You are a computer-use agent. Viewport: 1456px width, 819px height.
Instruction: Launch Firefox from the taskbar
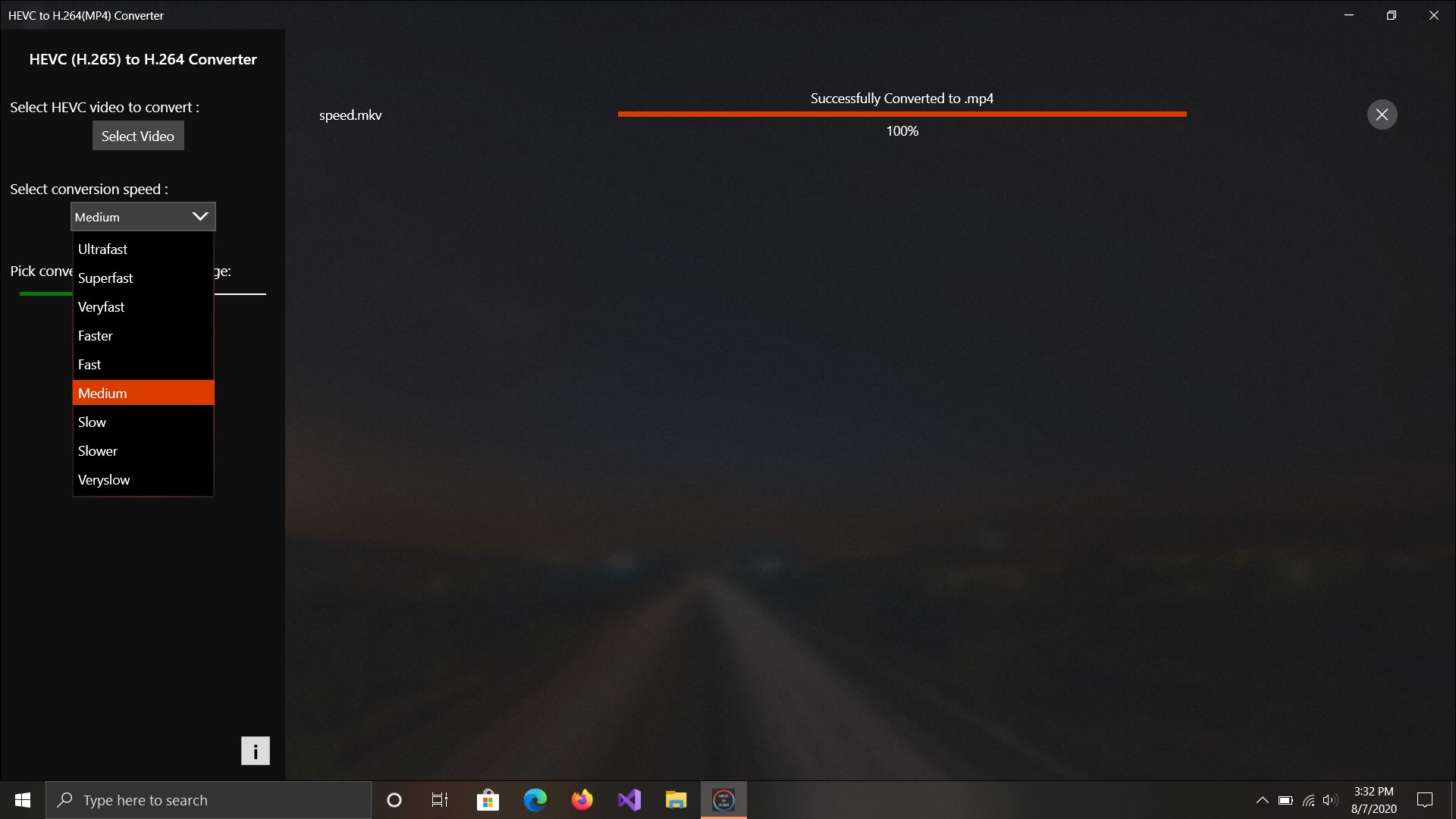[582, 799]
